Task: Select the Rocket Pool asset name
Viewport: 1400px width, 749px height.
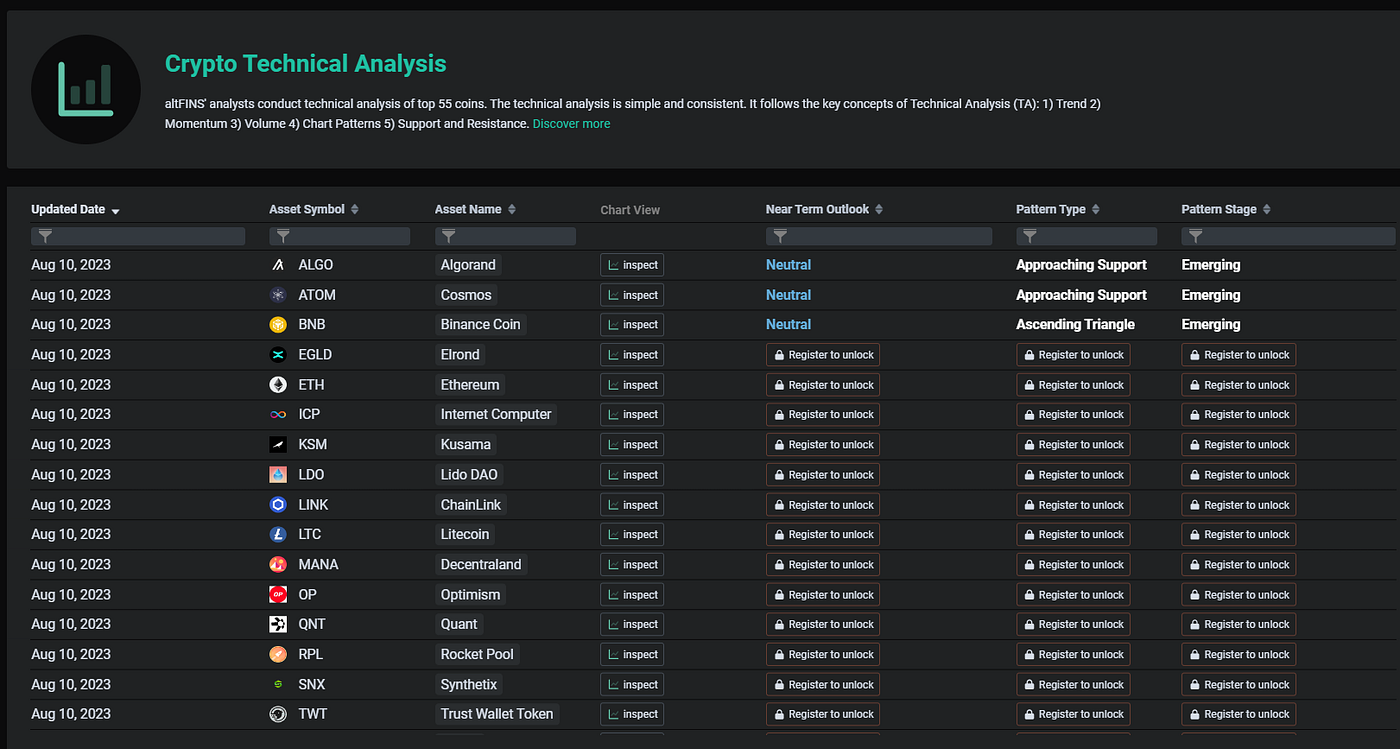Action: (x=477, y=654)
